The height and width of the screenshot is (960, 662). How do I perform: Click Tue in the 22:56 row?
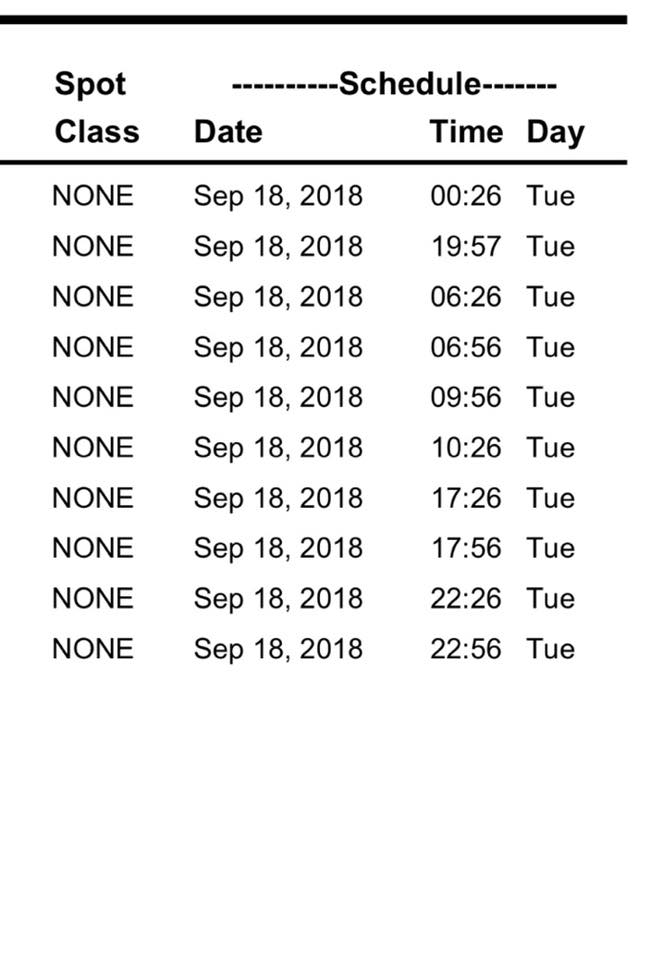click(x=551, y=648)
